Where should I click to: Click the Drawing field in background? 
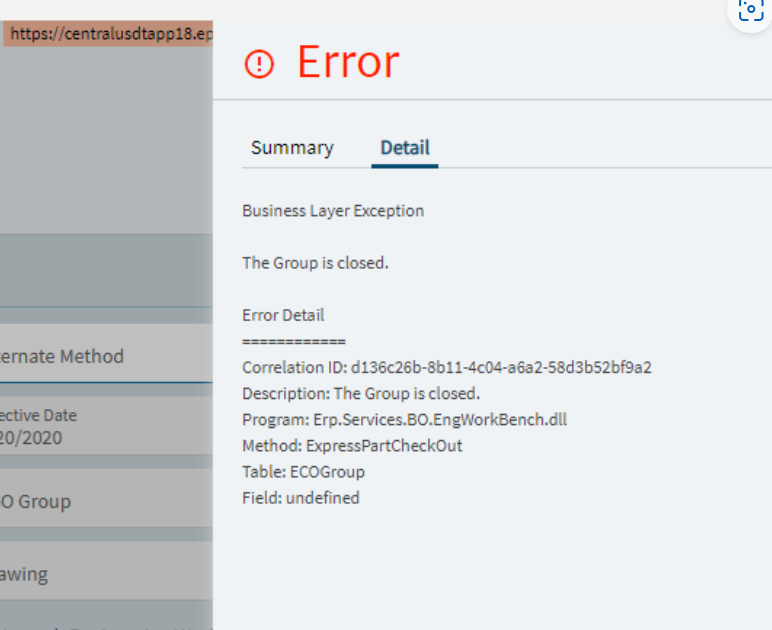pos(106,571)
